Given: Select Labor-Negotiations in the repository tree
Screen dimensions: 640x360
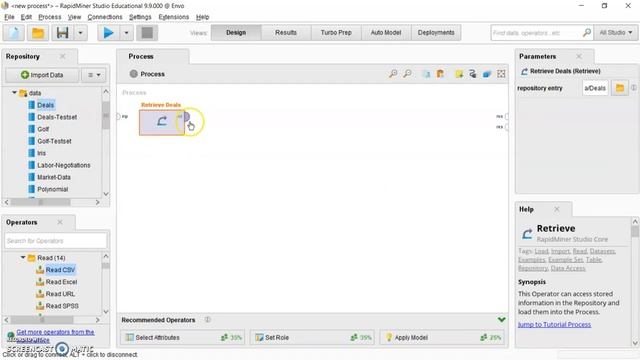Looking at the screenshot, I should tap(64, 165).
